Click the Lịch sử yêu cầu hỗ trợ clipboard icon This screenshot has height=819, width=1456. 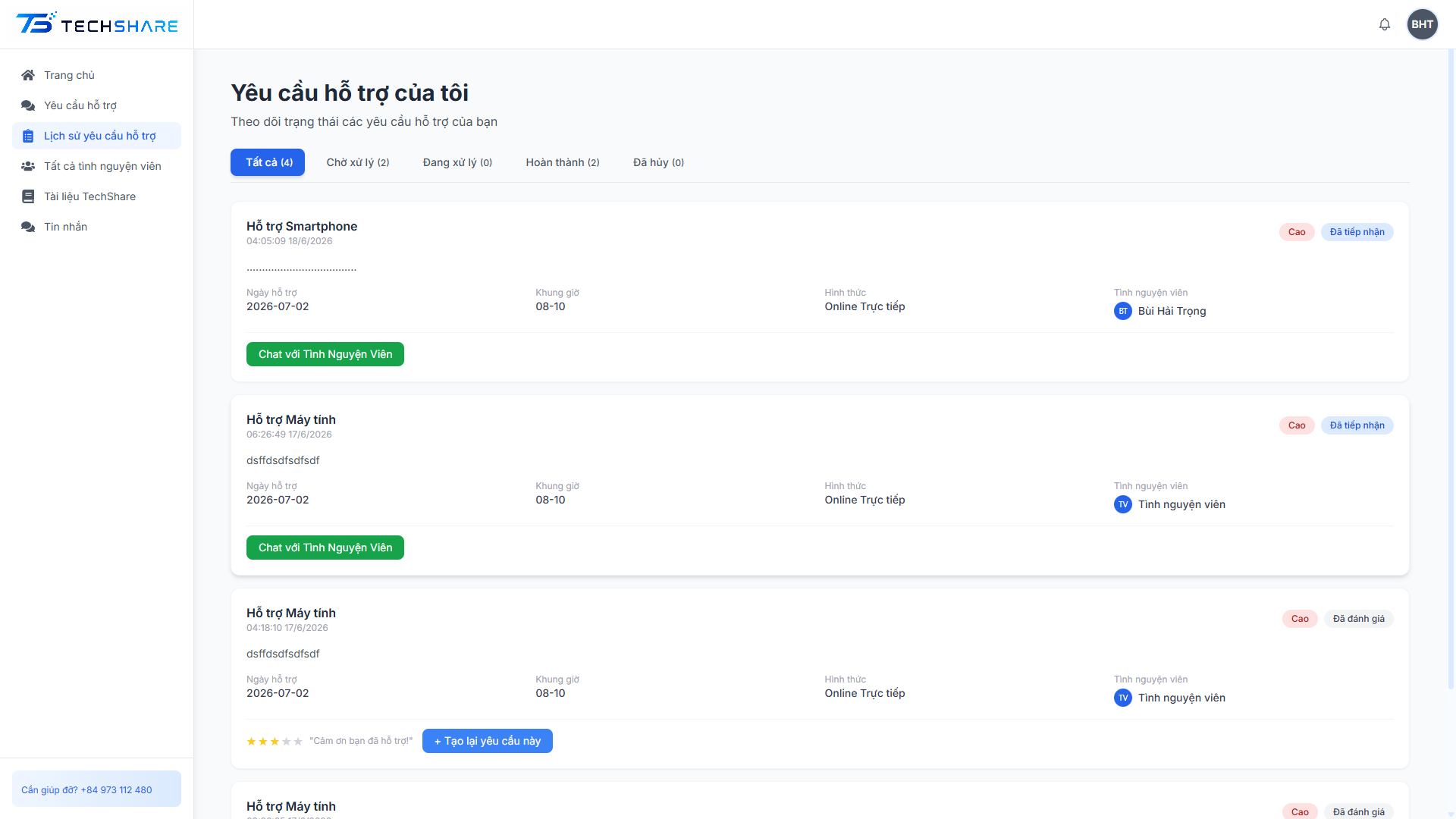click(x=28, y=136)
